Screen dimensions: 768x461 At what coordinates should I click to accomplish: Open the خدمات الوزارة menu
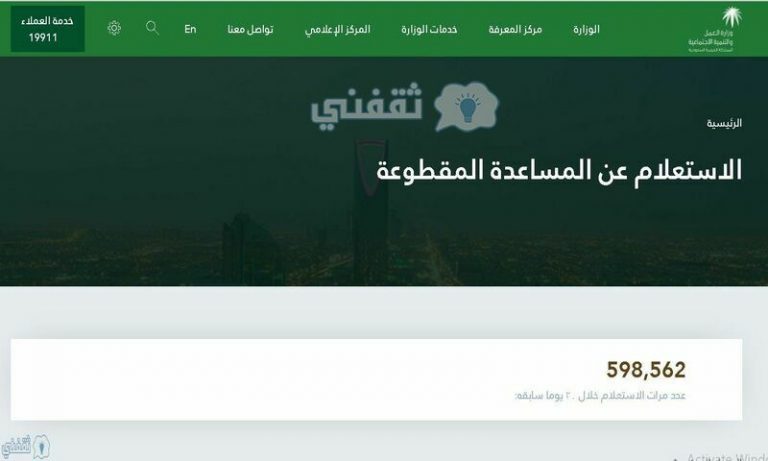point(429,29)
